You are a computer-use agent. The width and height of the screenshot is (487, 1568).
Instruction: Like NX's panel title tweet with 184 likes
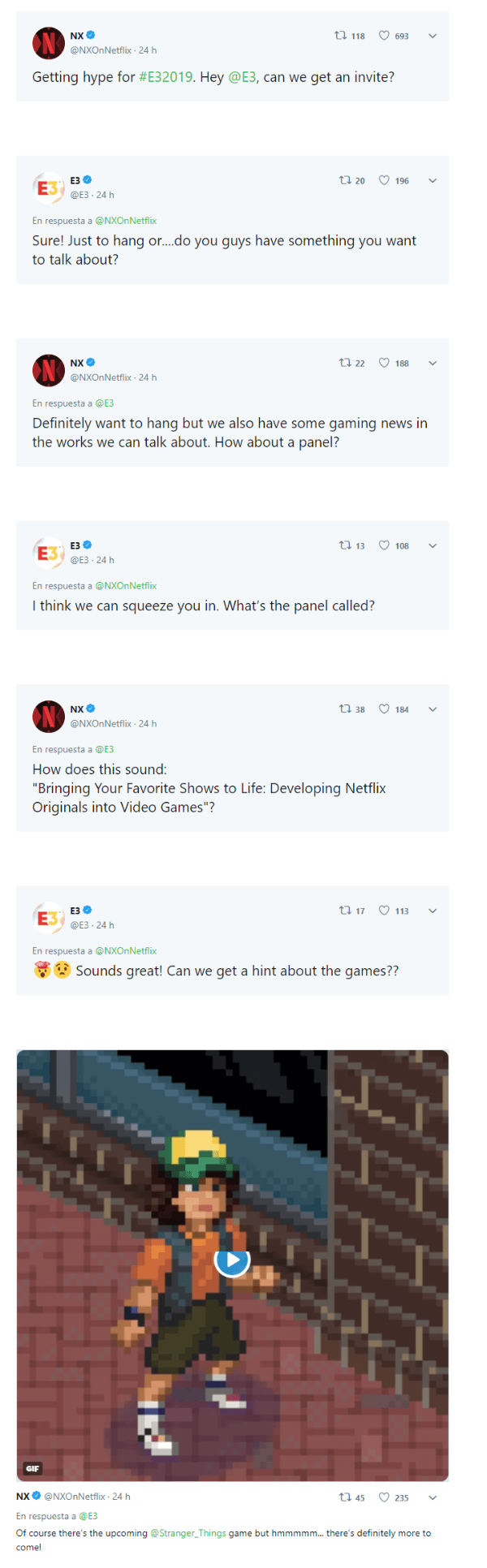click(x=385, y=709)
